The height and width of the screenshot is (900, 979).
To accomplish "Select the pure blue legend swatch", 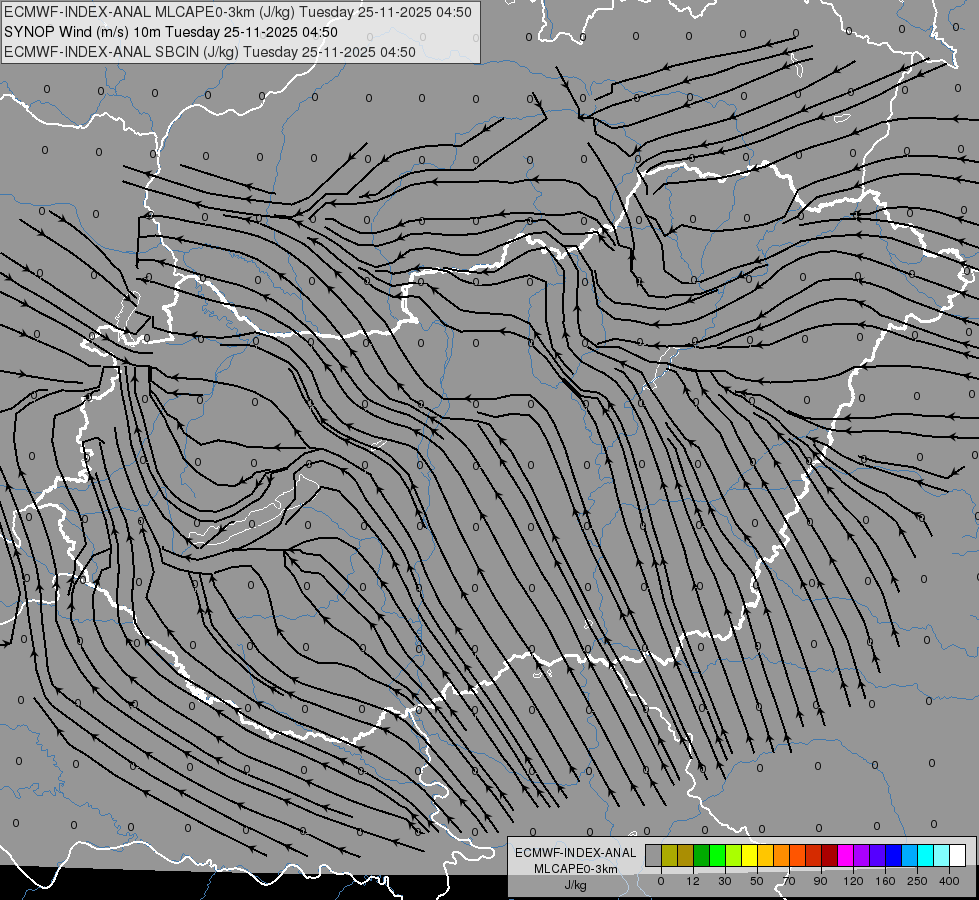I will point(894,855).
